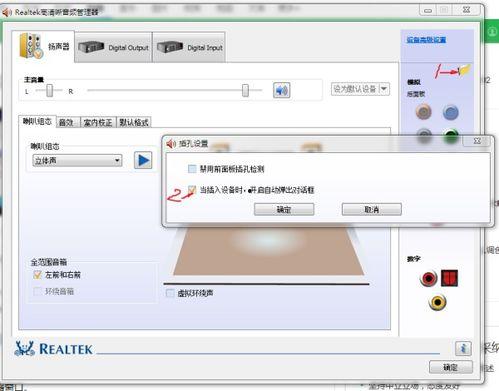Select the red round digital coaxial jack
The height and width of the screenshot is (391, 499).
(x=428, y=278)
